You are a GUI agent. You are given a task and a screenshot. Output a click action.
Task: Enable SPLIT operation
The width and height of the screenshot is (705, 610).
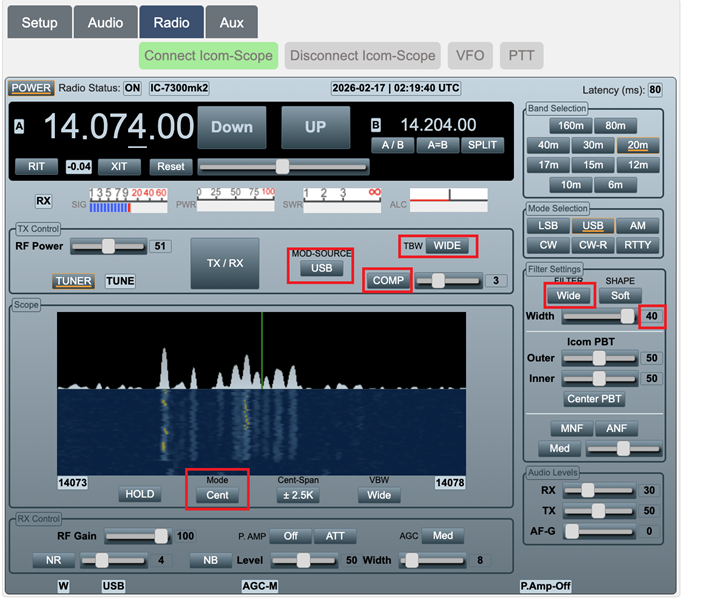click(481, 145)
